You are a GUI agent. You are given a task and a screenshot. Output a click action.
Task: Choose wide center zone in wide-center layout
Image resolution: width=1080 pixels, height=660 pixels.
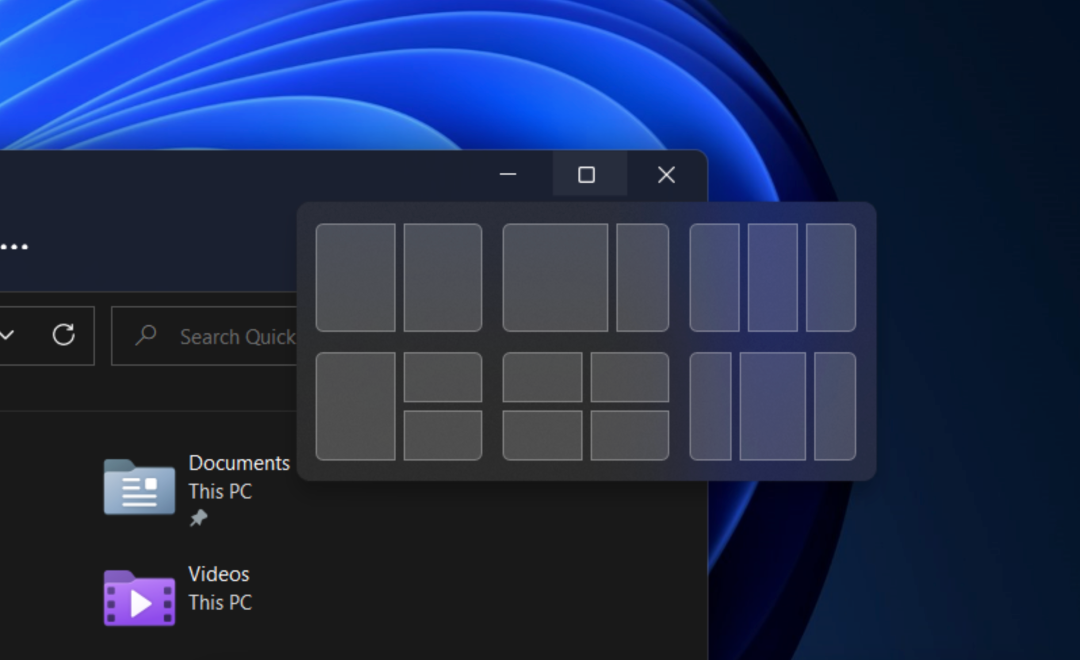pos(773,406)
